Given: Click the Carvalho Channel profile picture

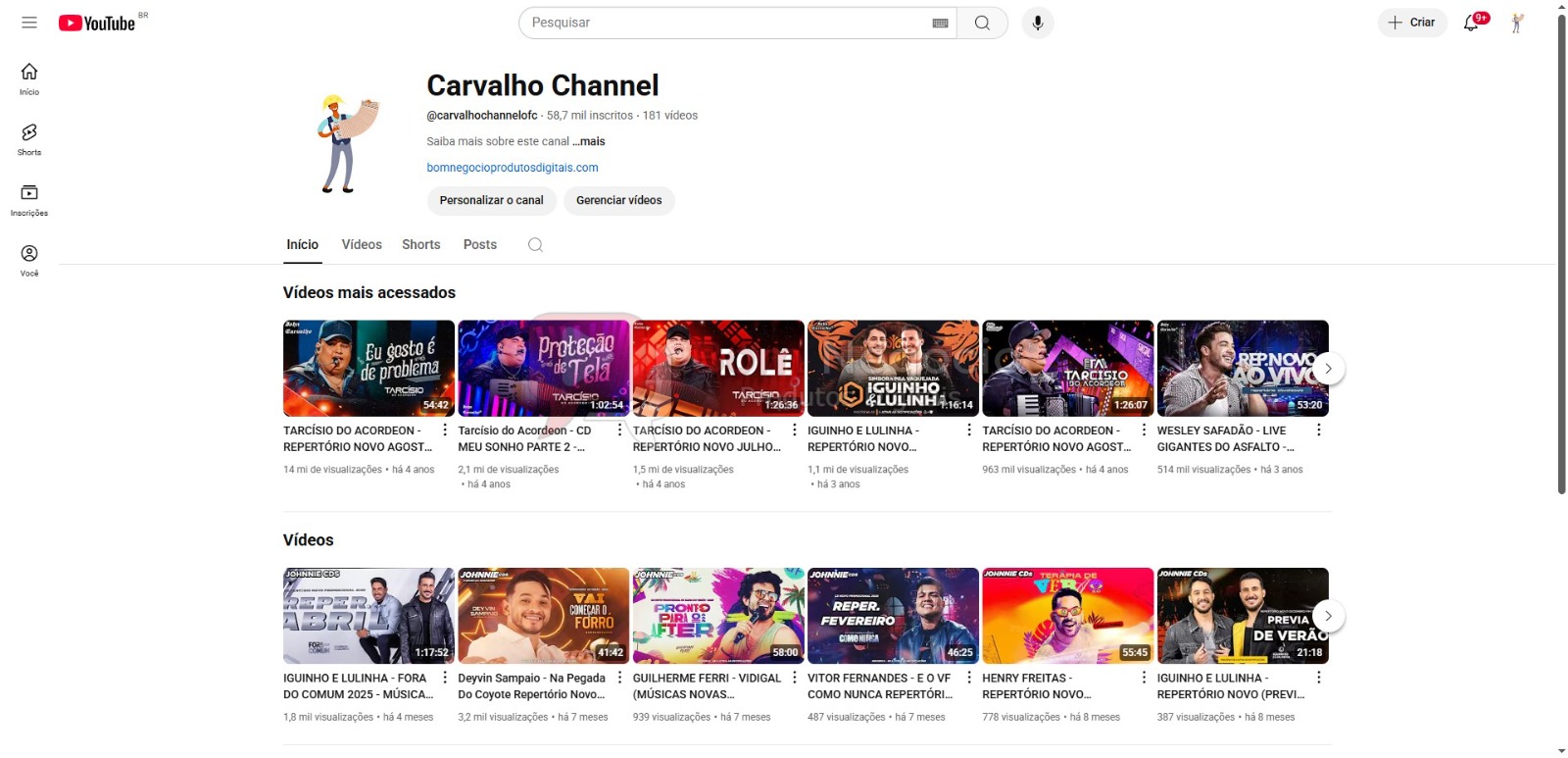Looking at the screenshot, I should [349, 144].
